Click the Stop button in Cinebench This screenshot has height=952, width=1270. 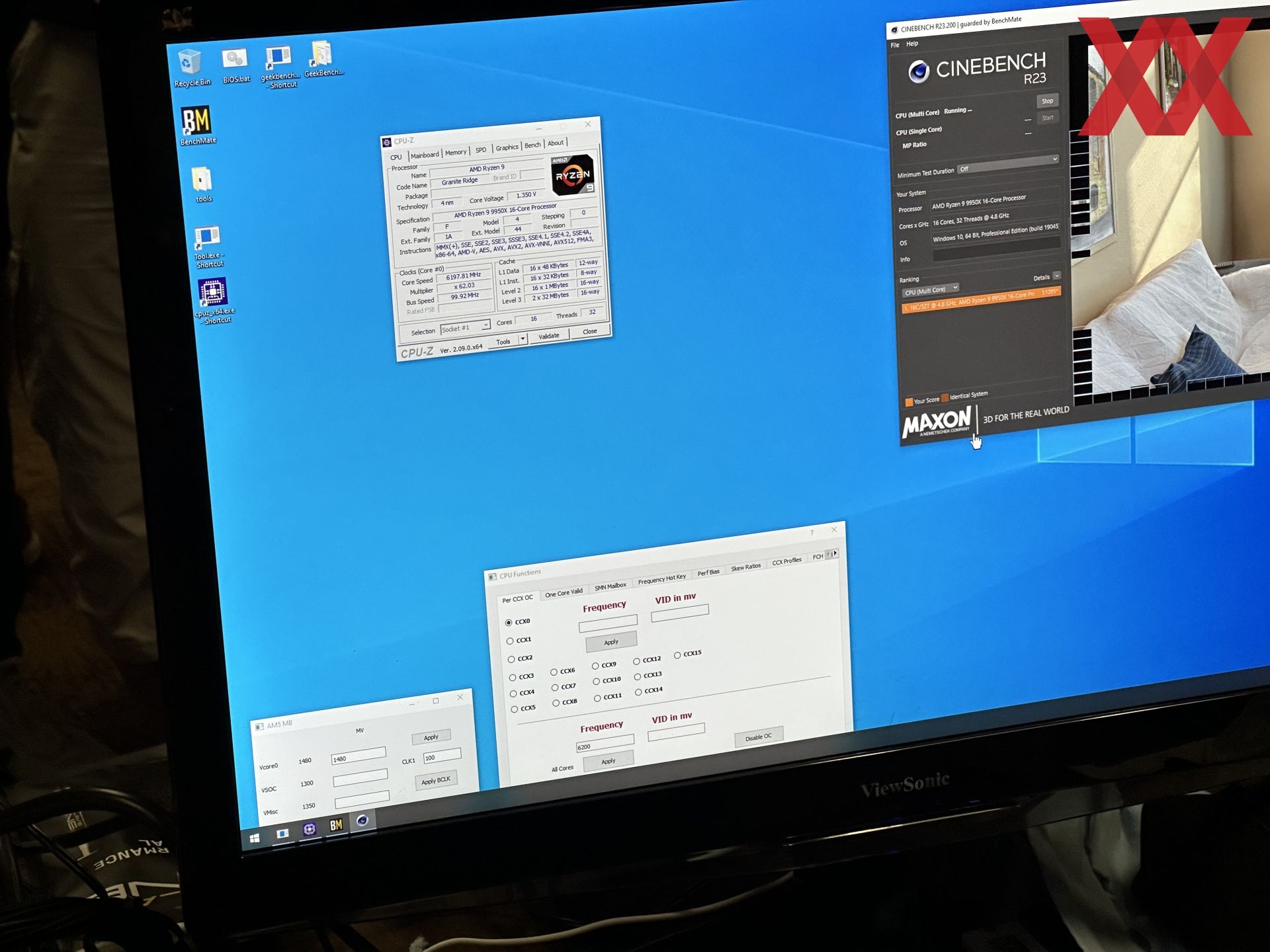[x=1047, y=101]
